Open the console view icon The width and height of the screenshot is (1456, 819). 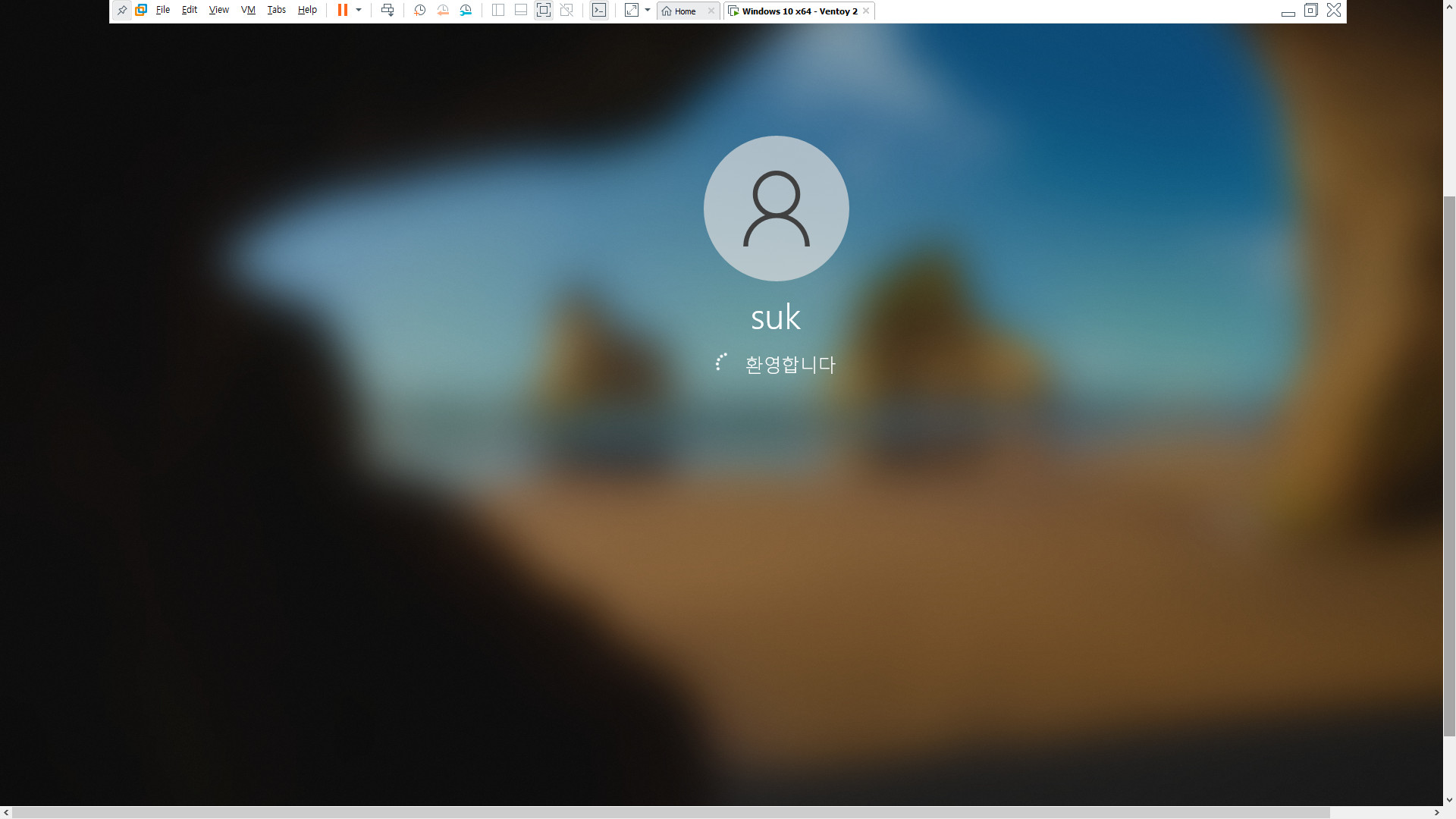(599, 11)
